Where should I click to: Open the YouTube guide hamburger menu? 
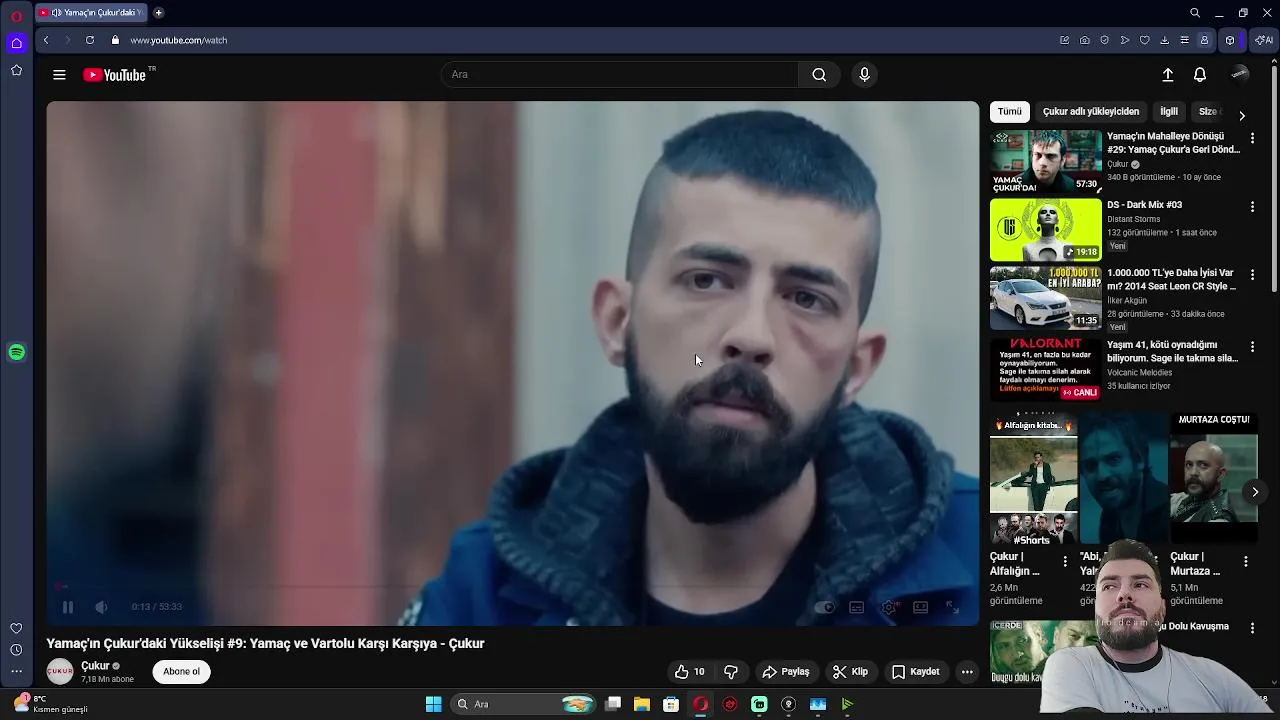pyautogui.click(x=59, y=75)
